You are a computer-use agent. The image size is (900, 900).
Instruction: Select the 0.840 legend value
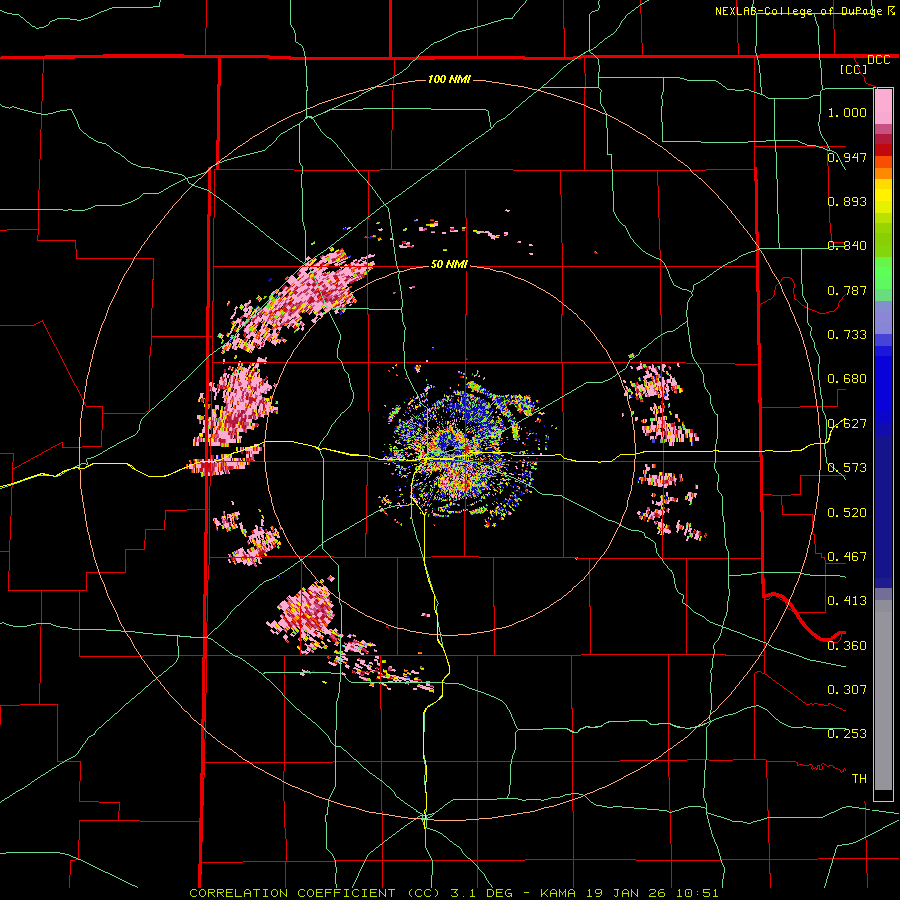[x=847, y=245]
